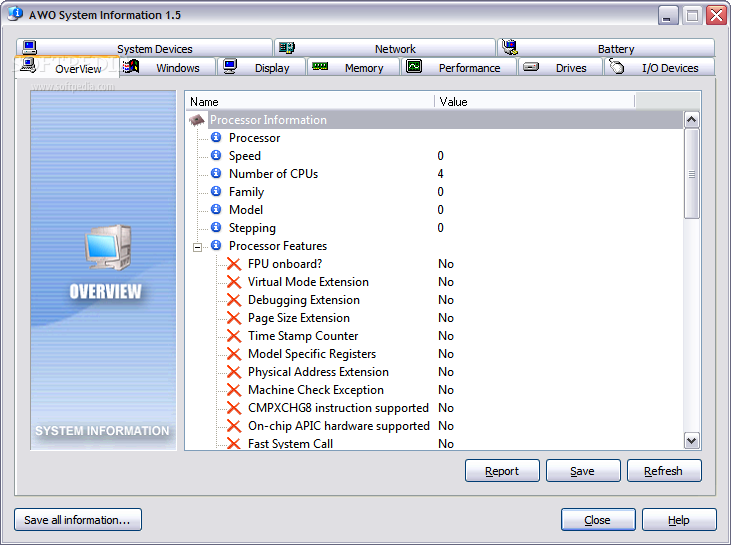Switch to the Drives tab

[560, 67]
